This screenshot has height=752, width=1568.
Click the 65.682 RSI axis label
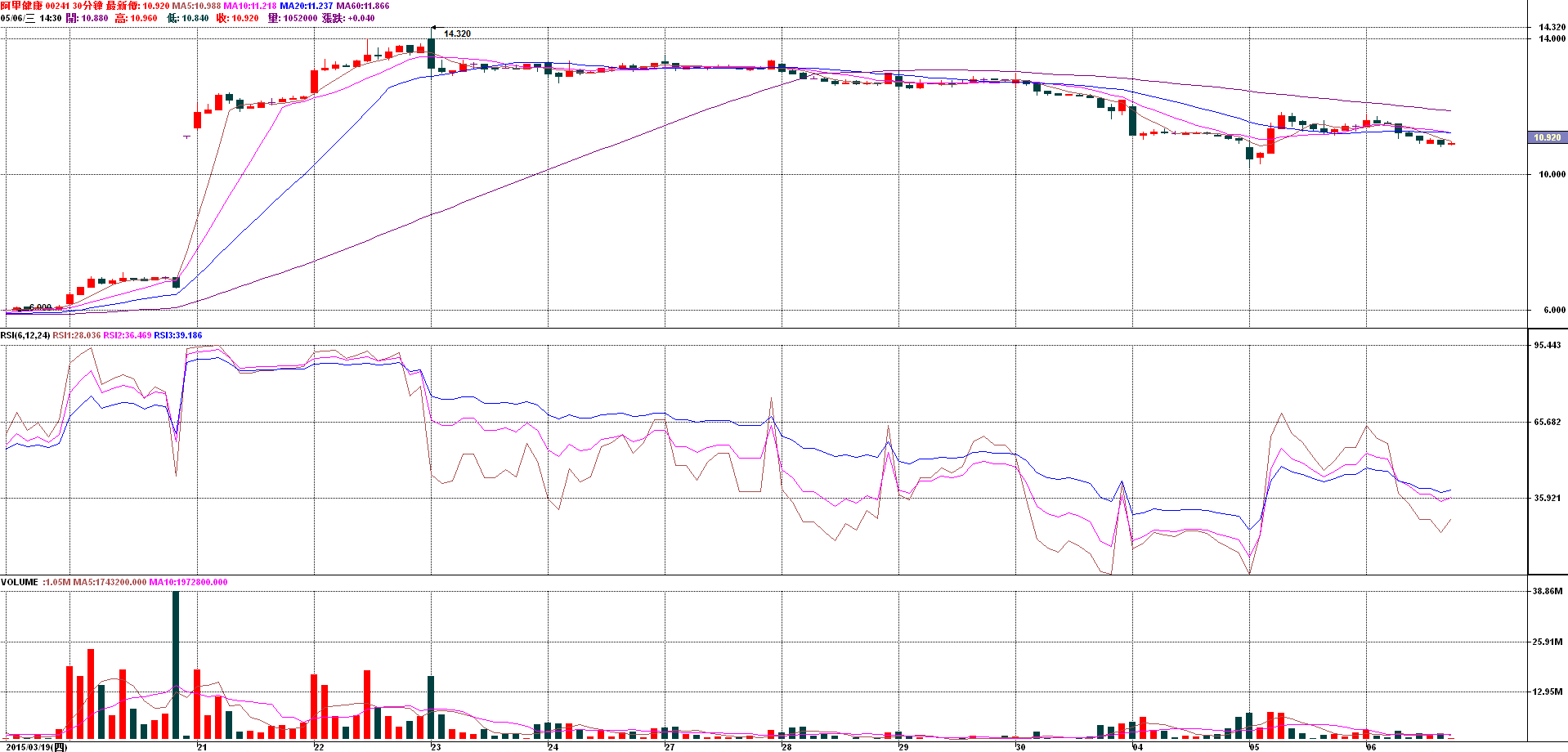pos(1547,422)
